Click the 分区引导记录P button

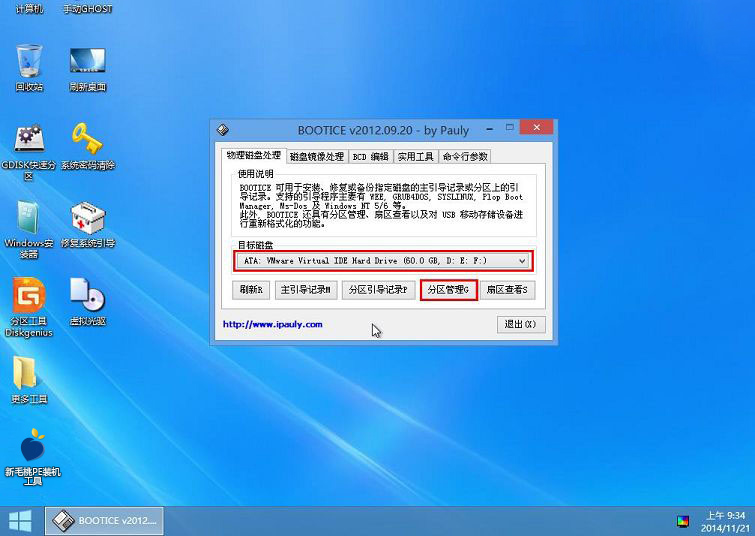[x=378, y=290]
